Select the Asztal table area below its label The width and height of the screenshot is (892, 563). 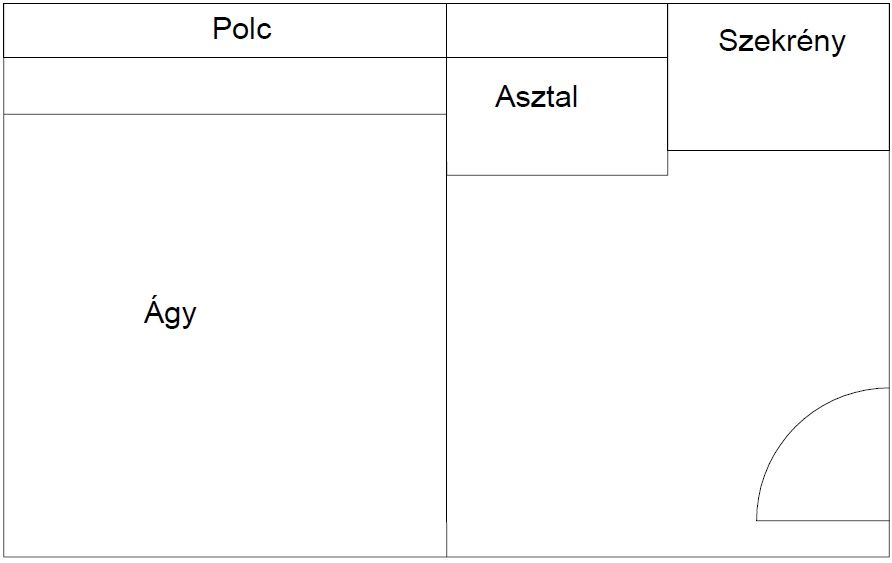pyautogui.click(x=557, y=142)
